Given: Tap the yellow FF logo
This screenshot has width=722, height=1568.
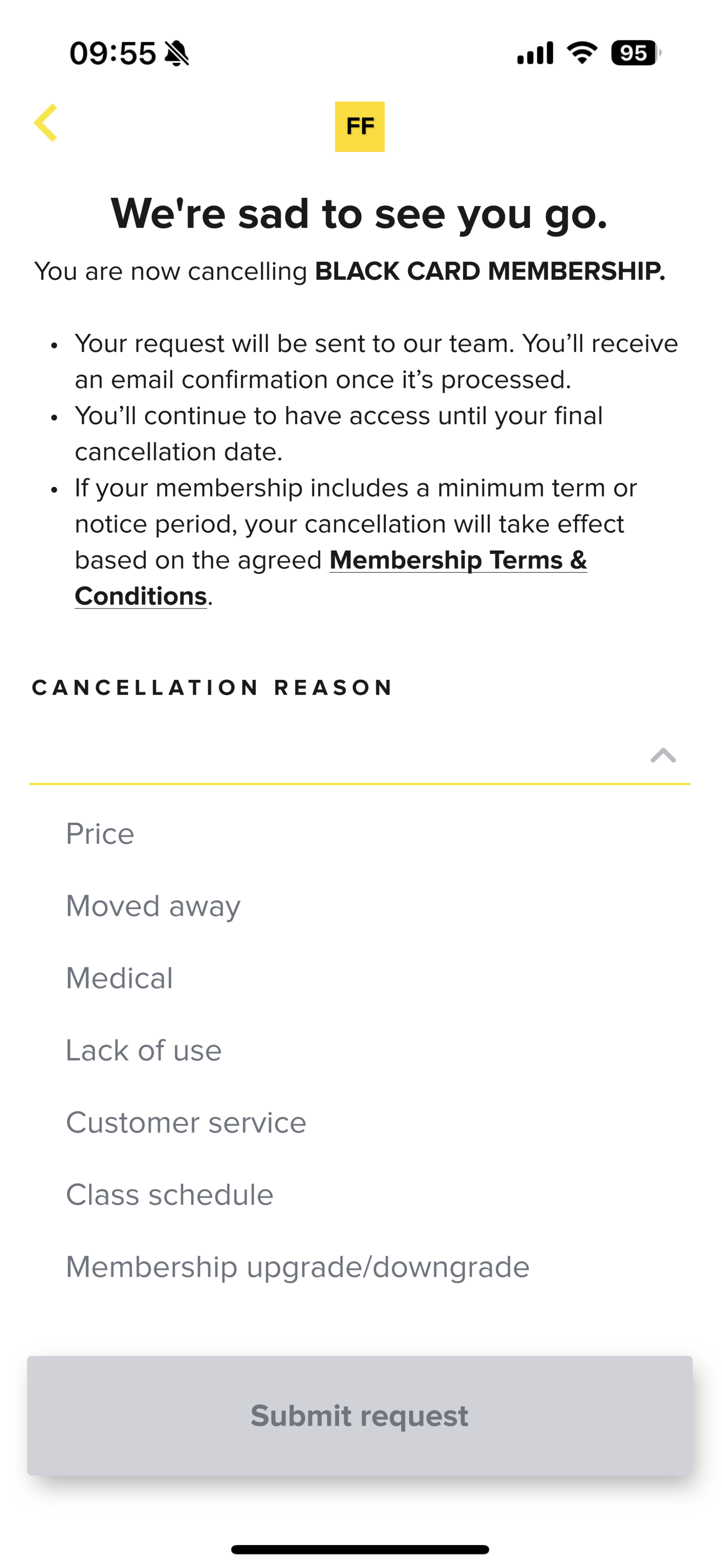Looking at the screenshot, I should [360, 127].
